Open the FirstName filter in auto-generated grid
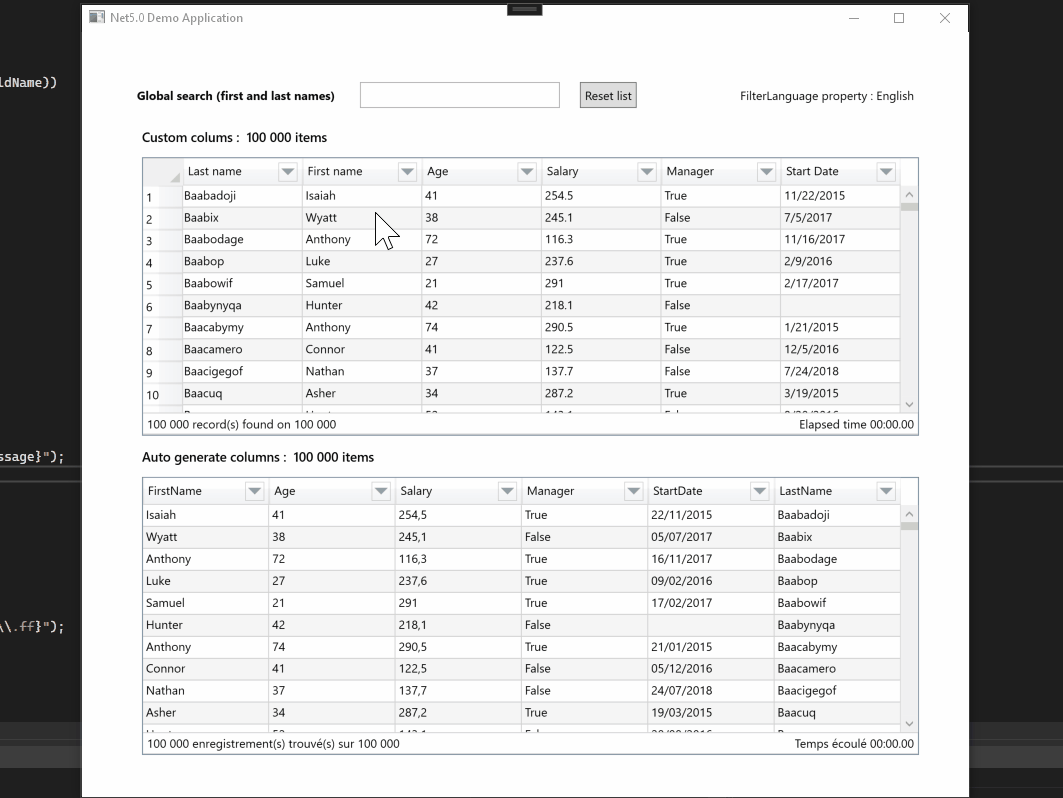 coord(254,491)
